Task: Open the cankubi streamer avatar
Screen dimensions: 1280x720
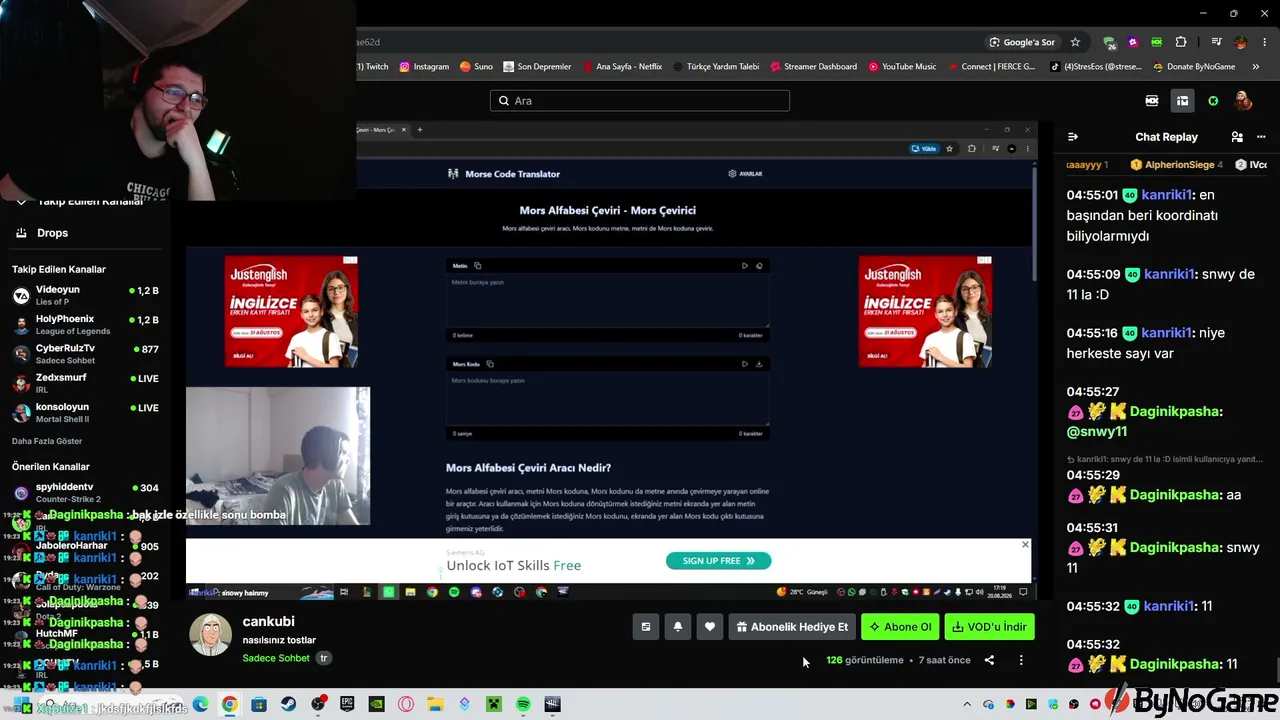Action: [211, 635]
